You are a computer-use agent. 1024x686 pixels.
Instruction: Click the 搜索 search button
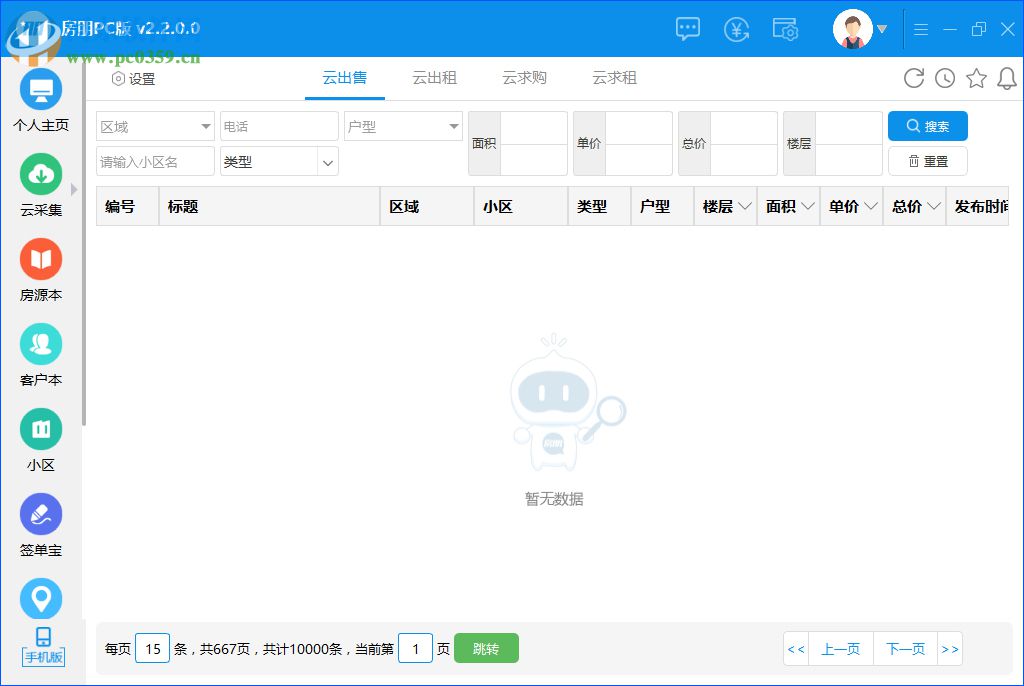click(927, 126)
